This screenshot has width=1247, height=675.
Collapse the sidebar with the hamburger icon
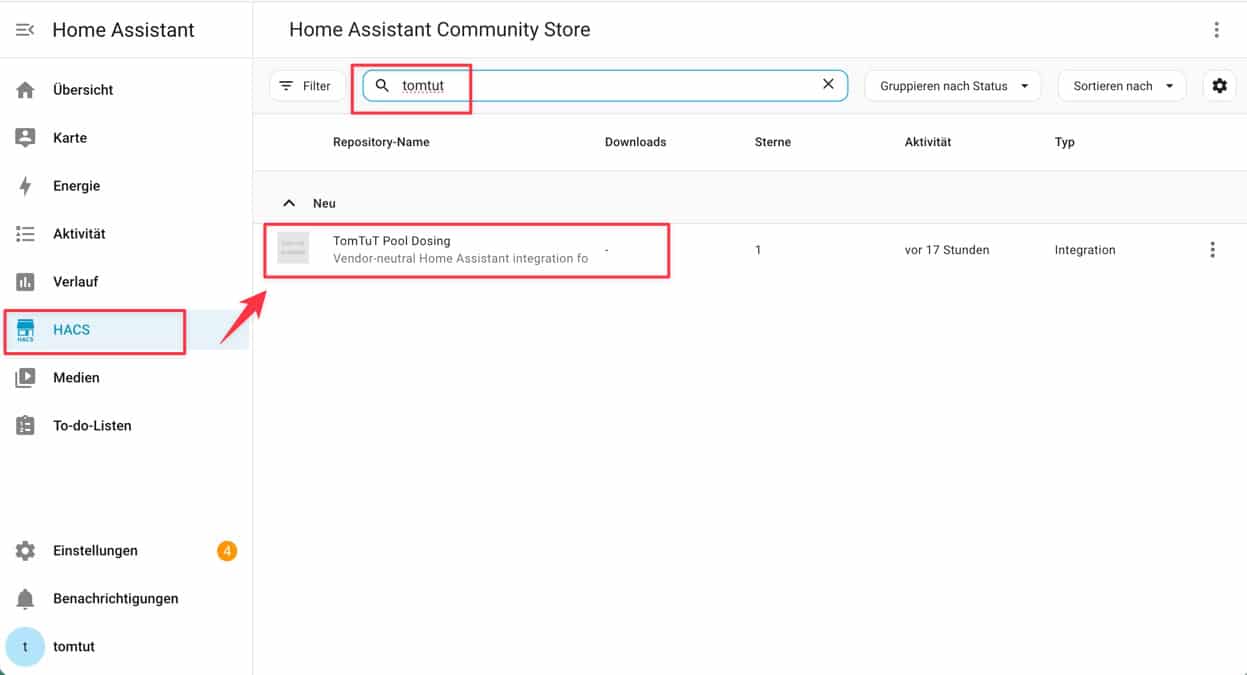click(25, 30)
